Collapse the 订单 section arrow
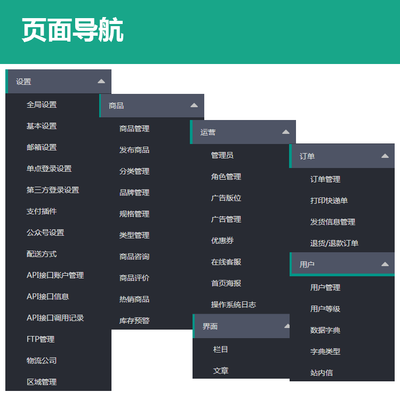 pos(385,156)
